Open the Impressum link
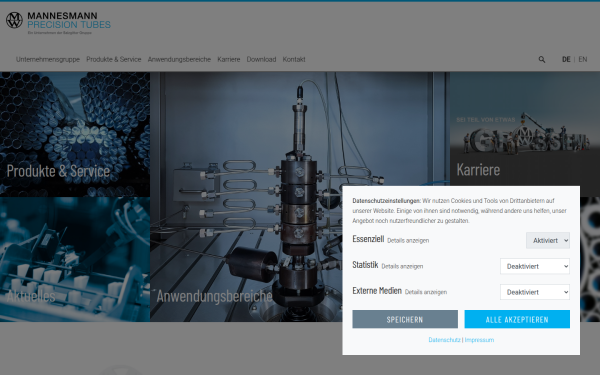Image resolution: width=600 pixels, height=375 pixels. pyautogui.click(x=479, y=340)
